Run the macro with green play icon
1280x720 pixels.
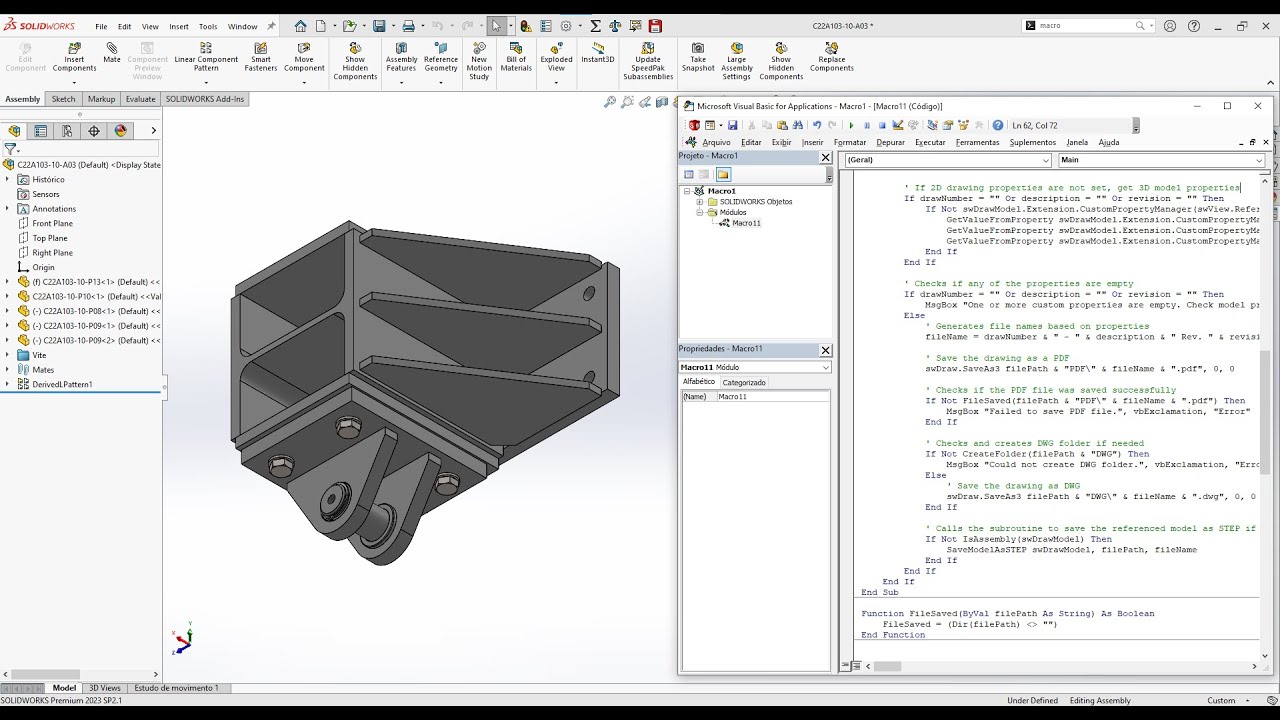tap(851, 125)
